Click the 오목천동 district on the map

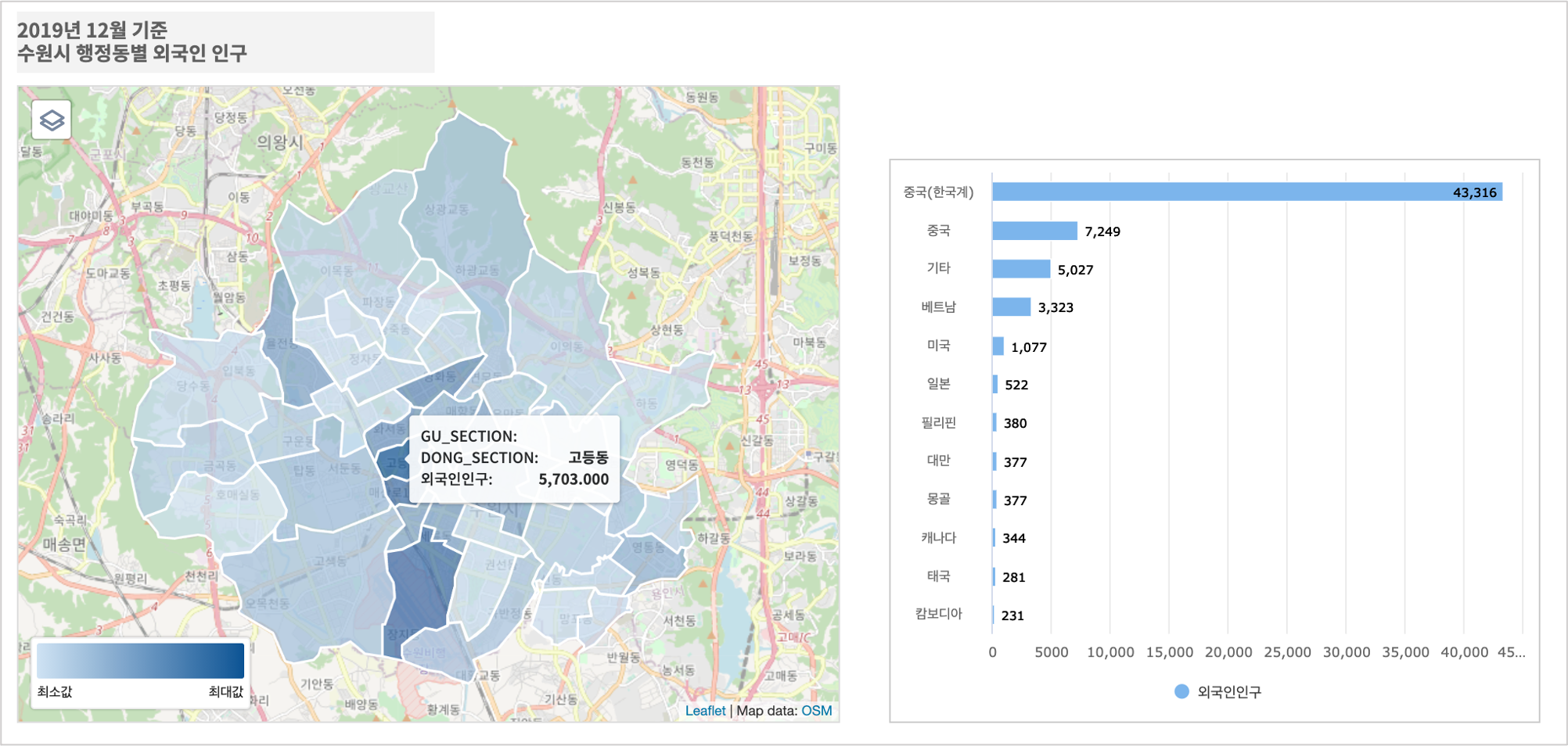268,604
